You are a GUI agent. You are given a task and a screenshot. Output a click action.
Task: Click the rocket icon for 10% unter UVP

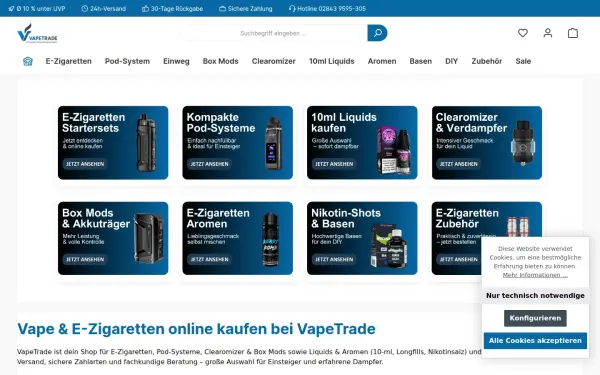click(11, 8)
